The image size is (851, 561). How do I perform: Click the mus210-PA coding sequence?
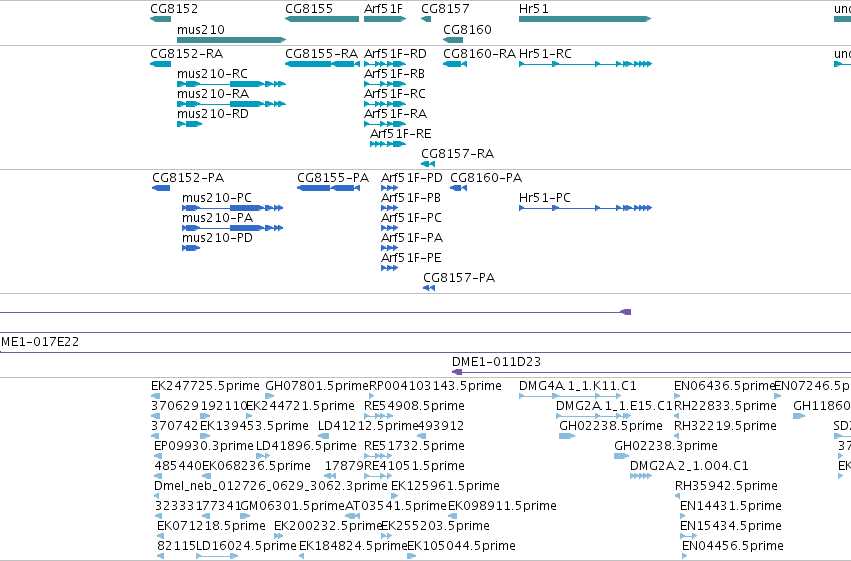tap(232, 228)
